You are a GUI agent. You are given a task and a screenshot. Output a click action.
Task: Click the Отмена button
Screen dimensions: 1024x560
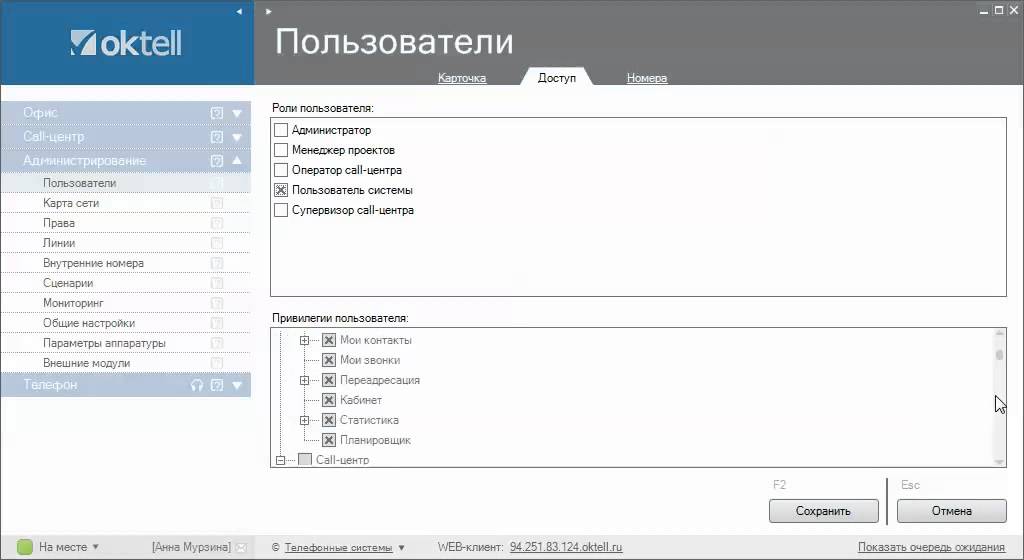click(x=952, y=511)
